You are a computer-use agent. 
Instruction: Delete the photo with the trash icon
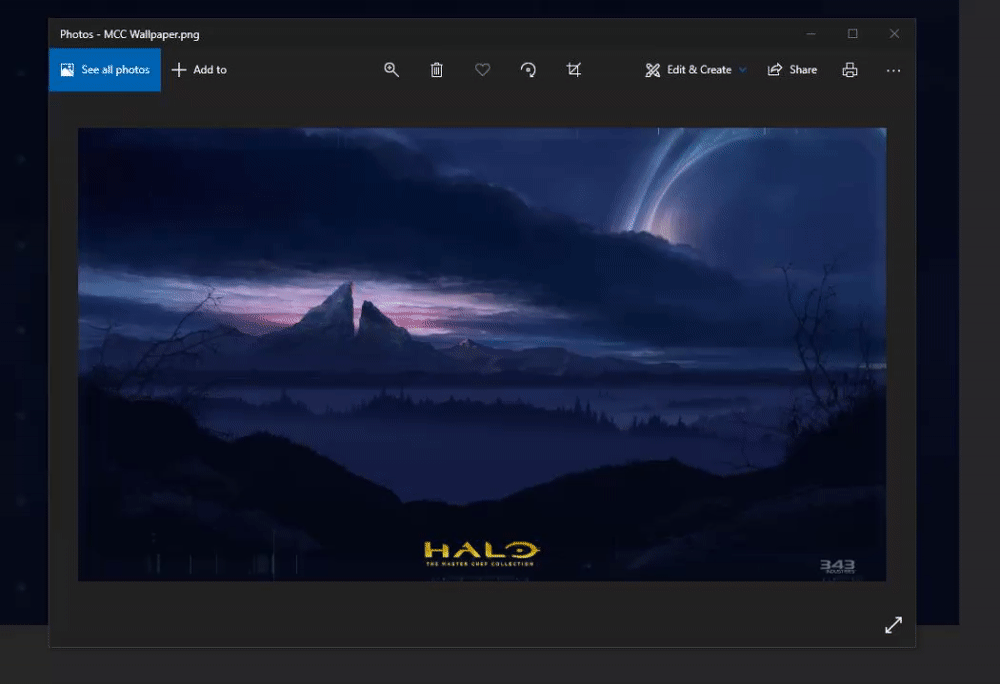click(436, 69)
